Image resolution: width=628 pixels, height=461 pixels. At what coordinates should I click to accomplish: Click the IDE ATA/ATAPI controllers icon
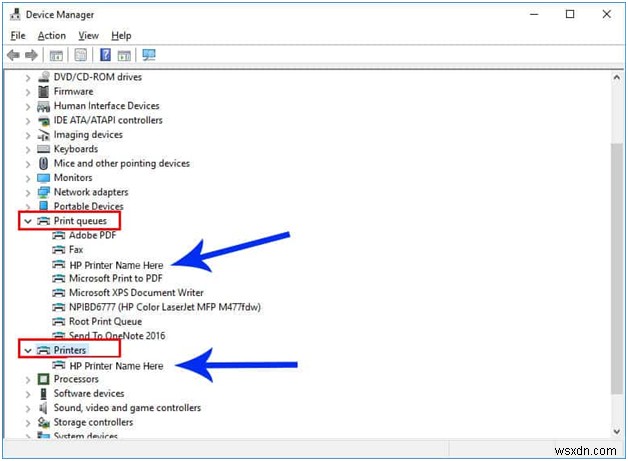pyautogui.click(x=43, y=120)
